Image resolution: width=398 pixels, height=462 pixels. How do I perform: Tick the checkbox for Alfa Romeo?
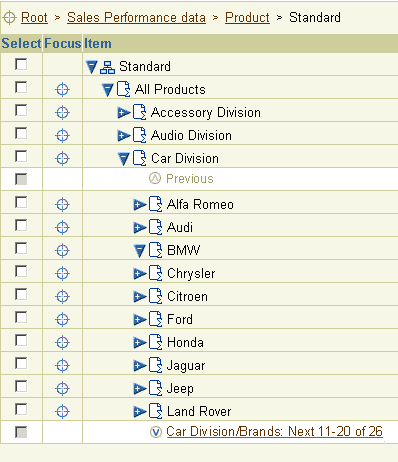point(21,202)
